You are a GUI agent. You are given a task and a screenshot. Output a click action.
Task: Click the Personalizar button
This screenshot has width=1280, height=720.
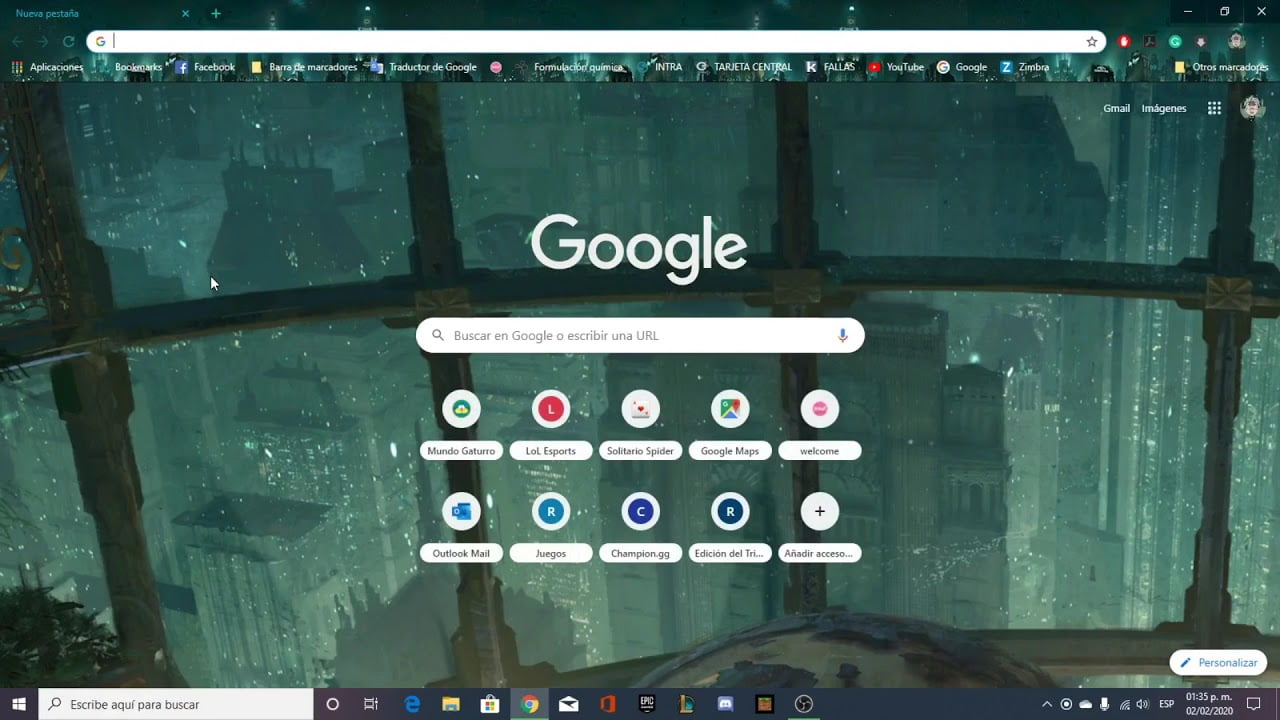[1218, 662]
